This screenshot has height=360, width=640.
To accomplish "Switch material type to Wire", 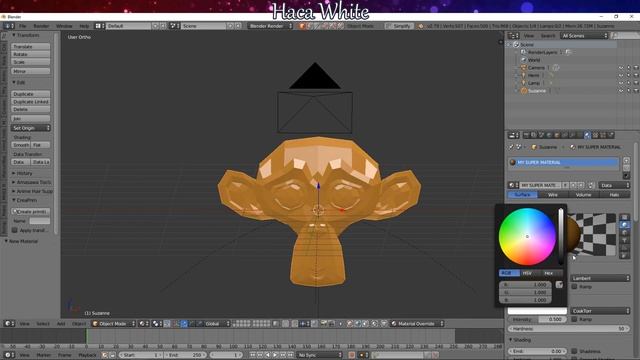I will point(553,195).
